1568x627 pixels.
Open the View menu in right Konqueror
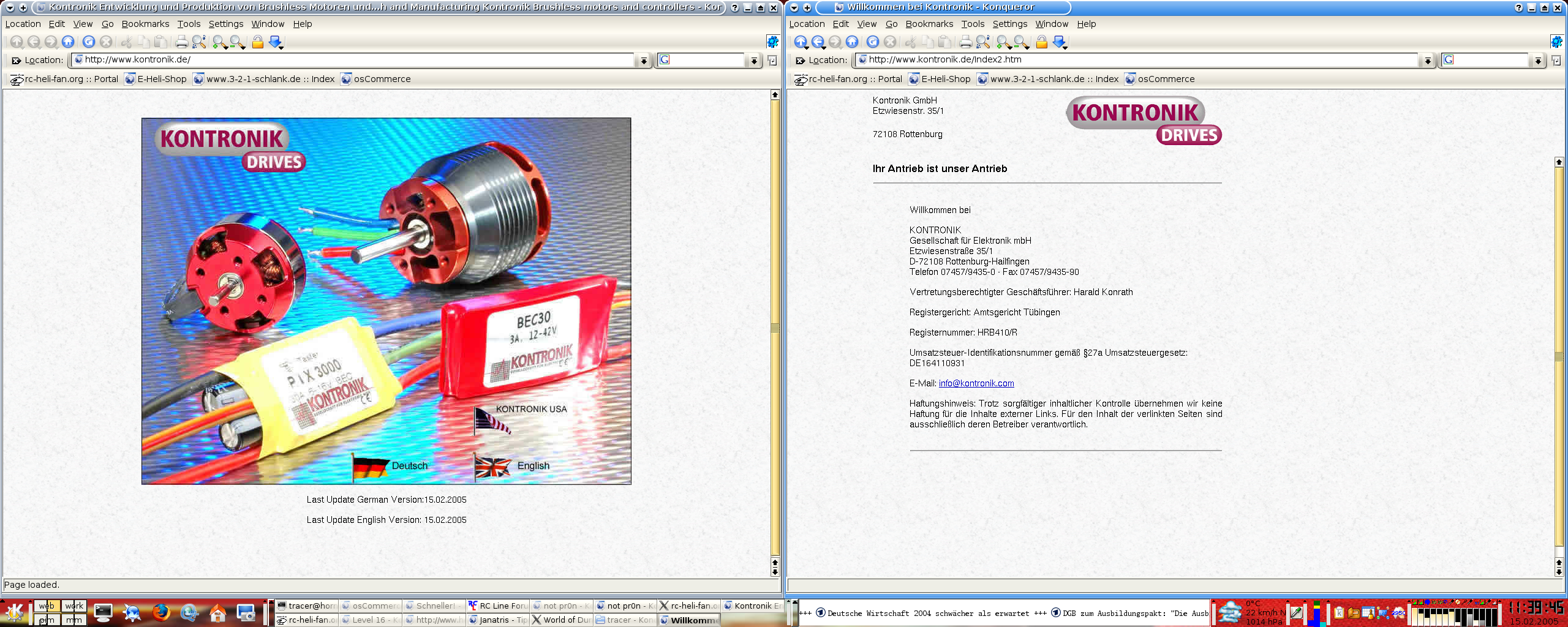[x=867, y=24]
